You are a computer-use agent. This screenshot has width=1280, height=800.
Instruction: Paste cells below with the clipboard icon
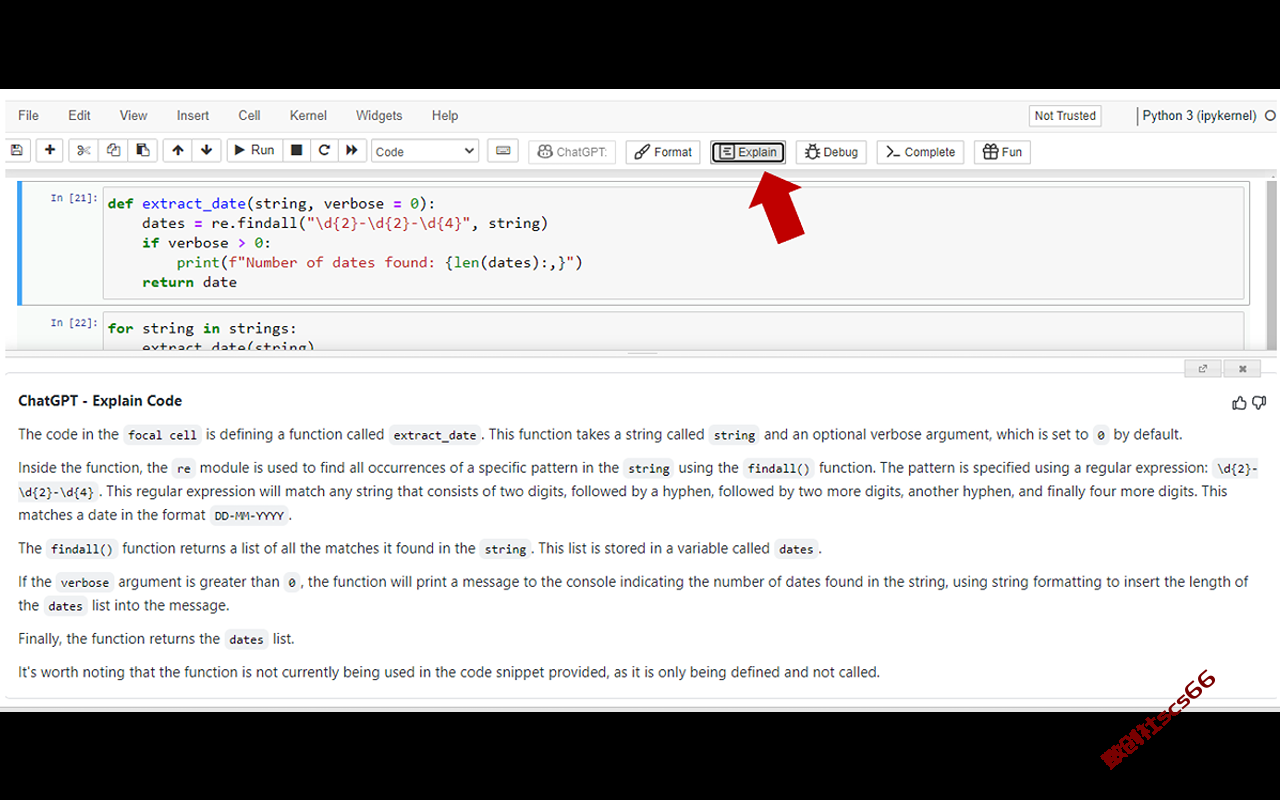pos(142,151)
